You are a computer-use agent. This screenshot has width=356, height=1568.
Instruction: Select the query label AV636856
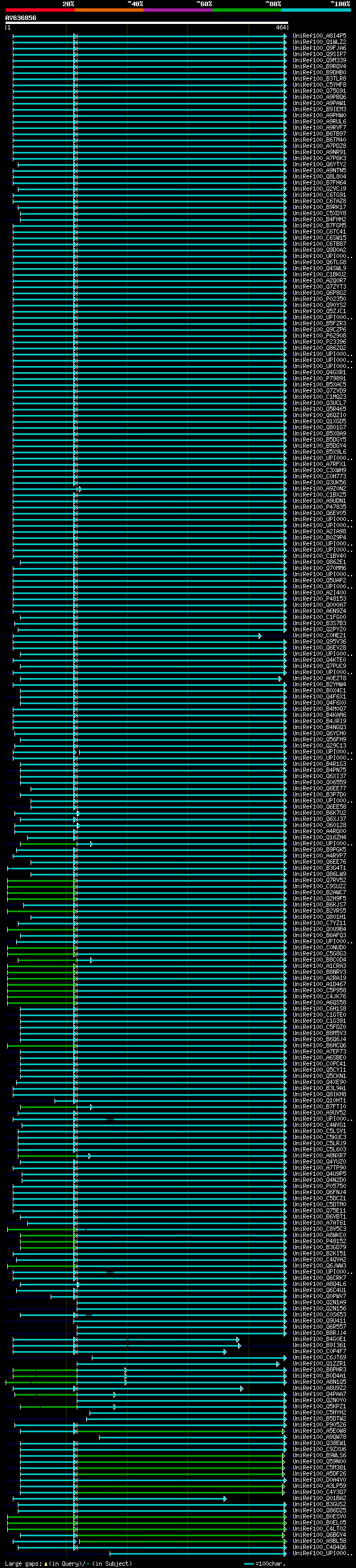coord(21,18)
